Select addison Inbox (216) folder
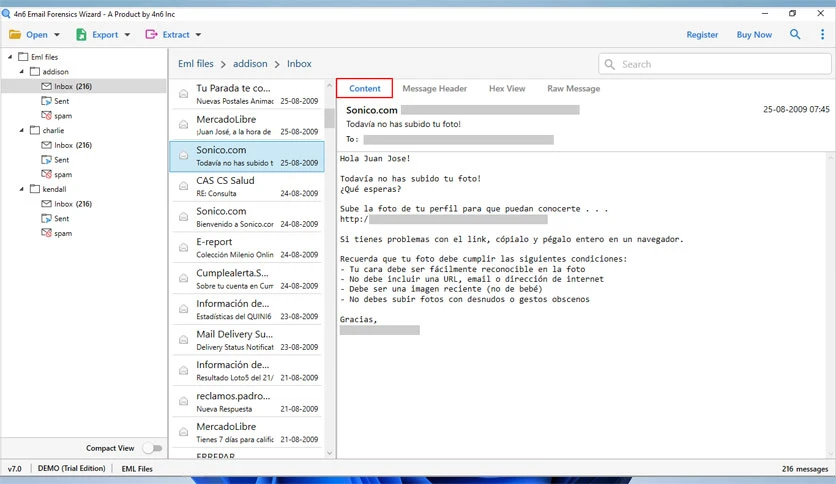 click(73, 86)
